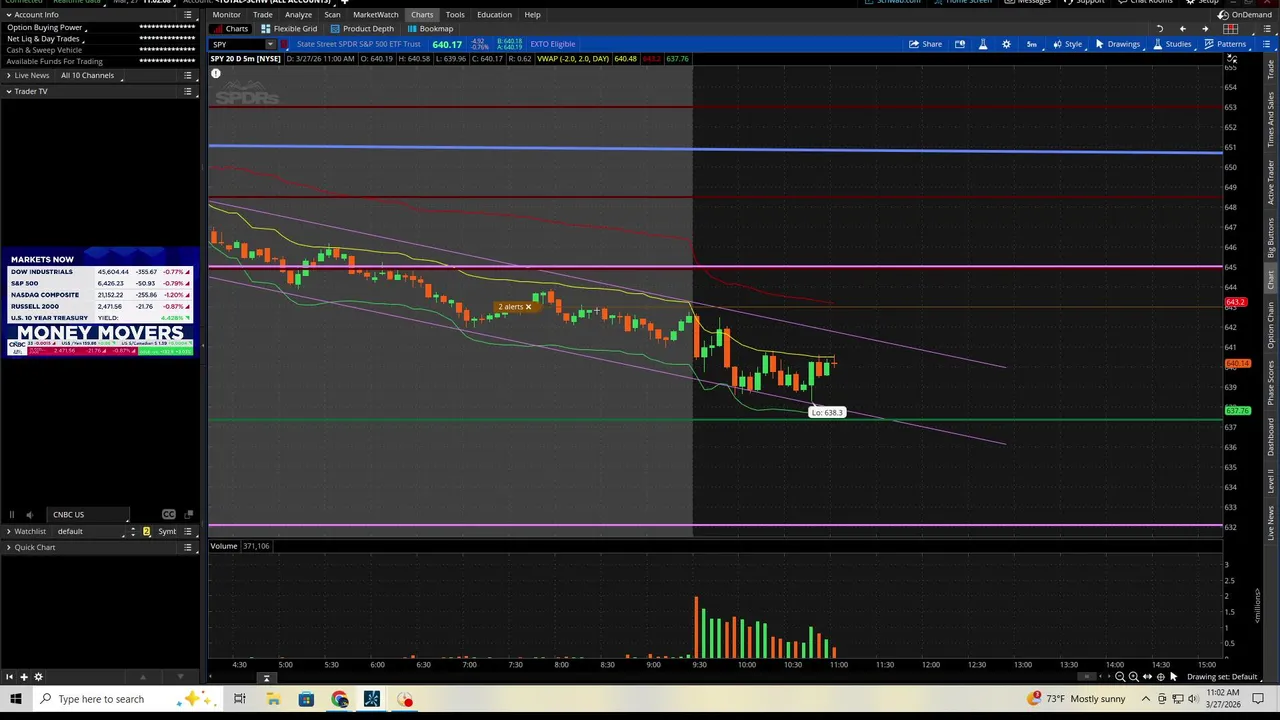
Task: Click the yellow number 2 watchlist link icon
Action: 147,532
